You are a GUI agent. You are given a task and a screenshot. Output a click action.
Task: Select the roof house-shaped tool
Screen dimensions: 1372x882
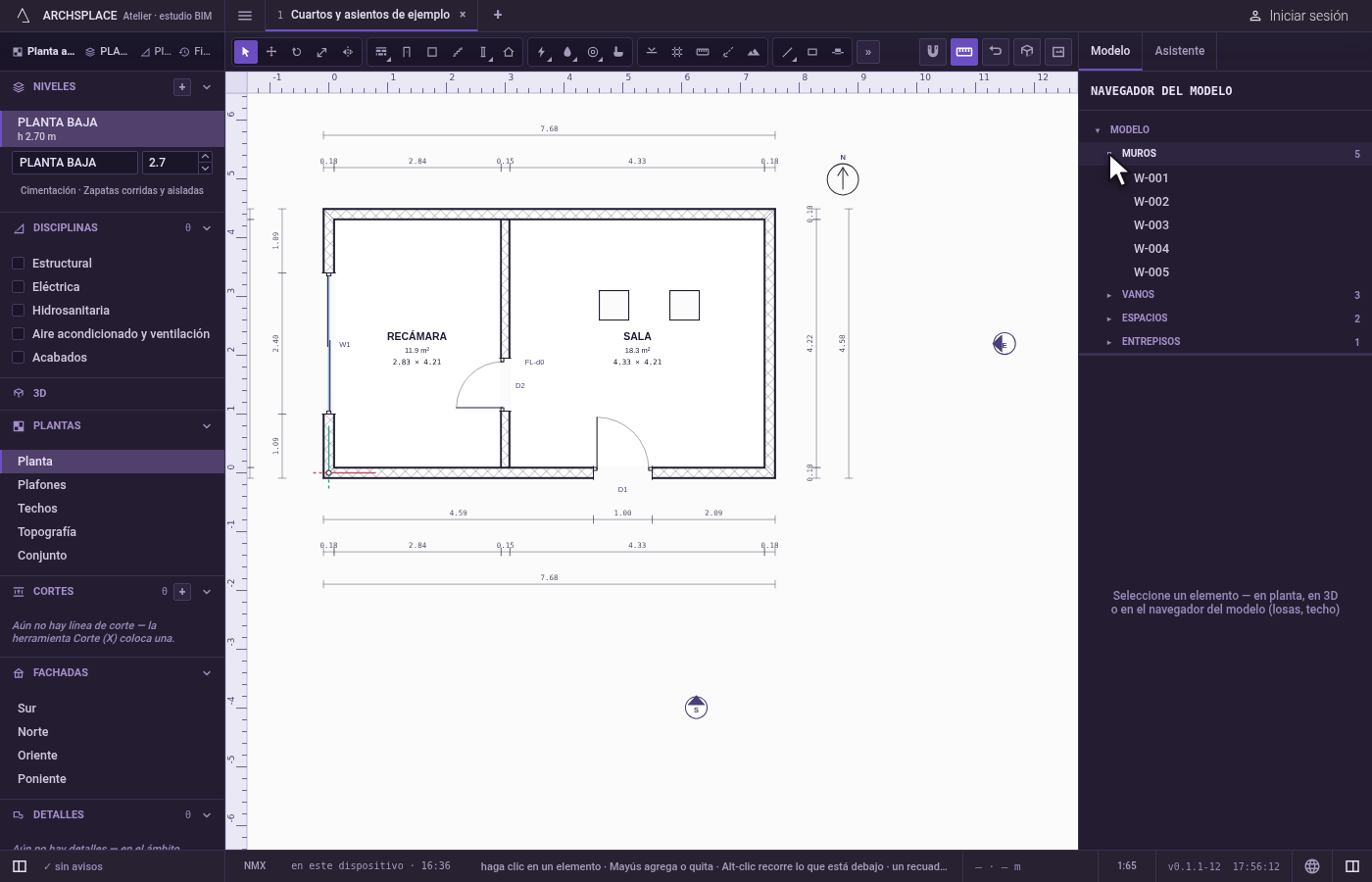tap(509, 52)
